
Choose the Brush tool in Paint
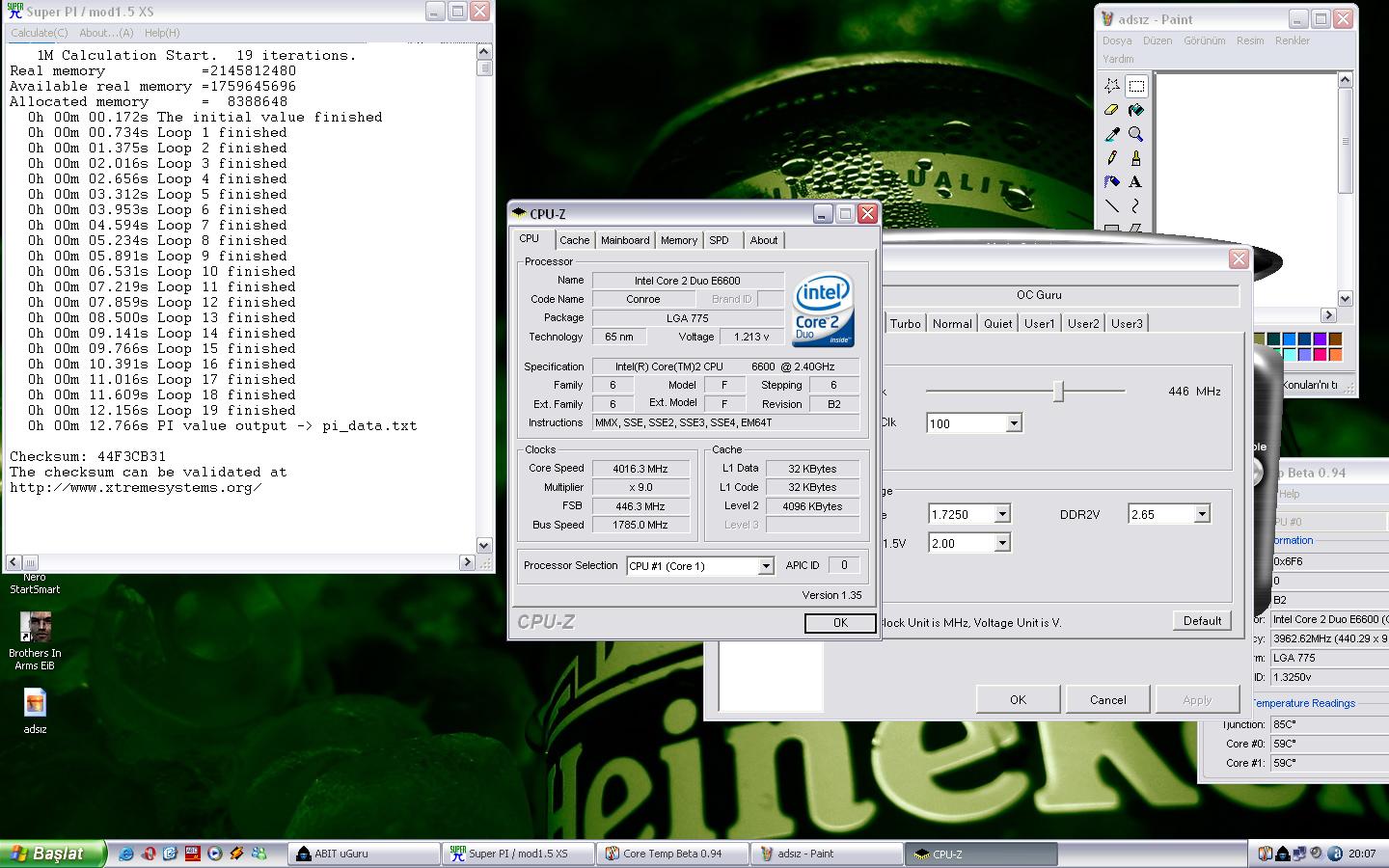1136,157
